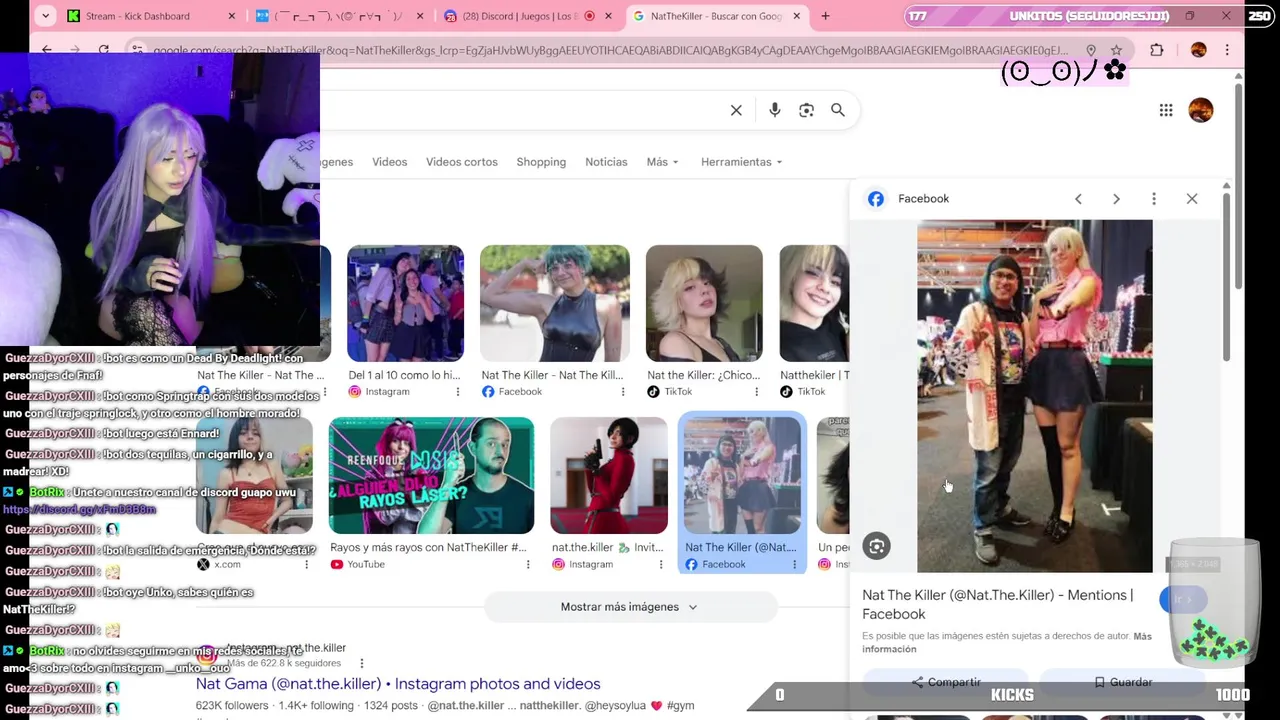This screenshot has width=1280, height=720.
Task: Open options for the Instagram 'Del 1 al 10' result
Action: [458, 392]
